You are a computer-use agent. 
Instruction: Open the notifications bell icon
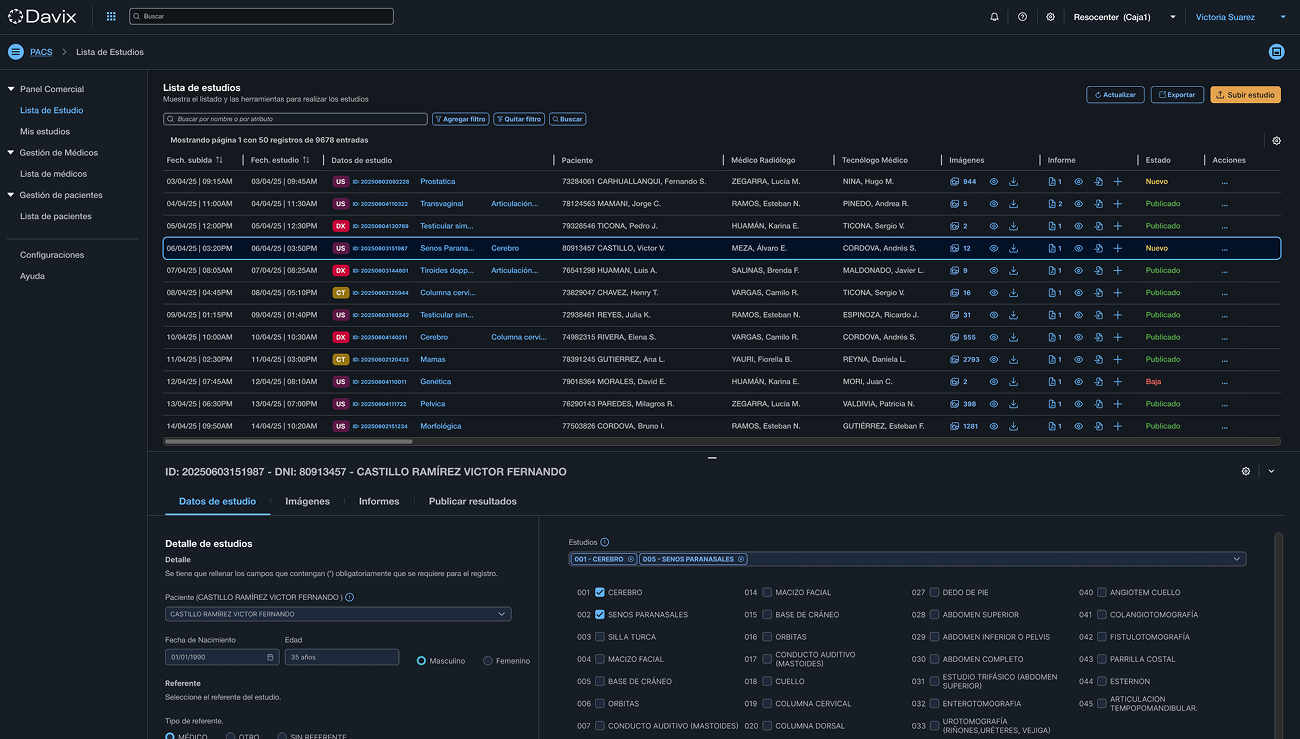[x=994, y=17]
